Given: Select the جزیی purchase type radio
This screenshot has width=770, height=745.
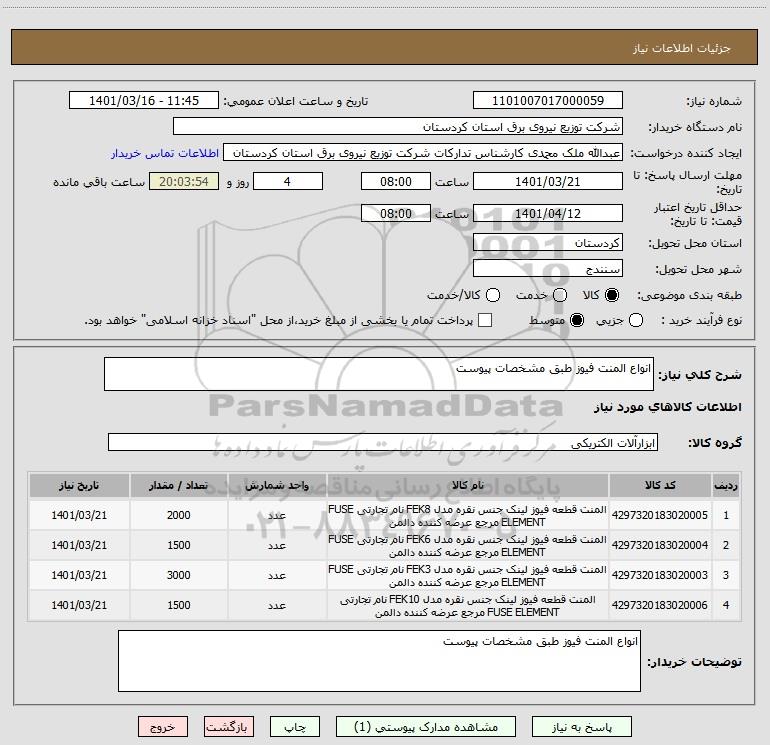Looking at the screenshot, I should [x=636, y=320].
